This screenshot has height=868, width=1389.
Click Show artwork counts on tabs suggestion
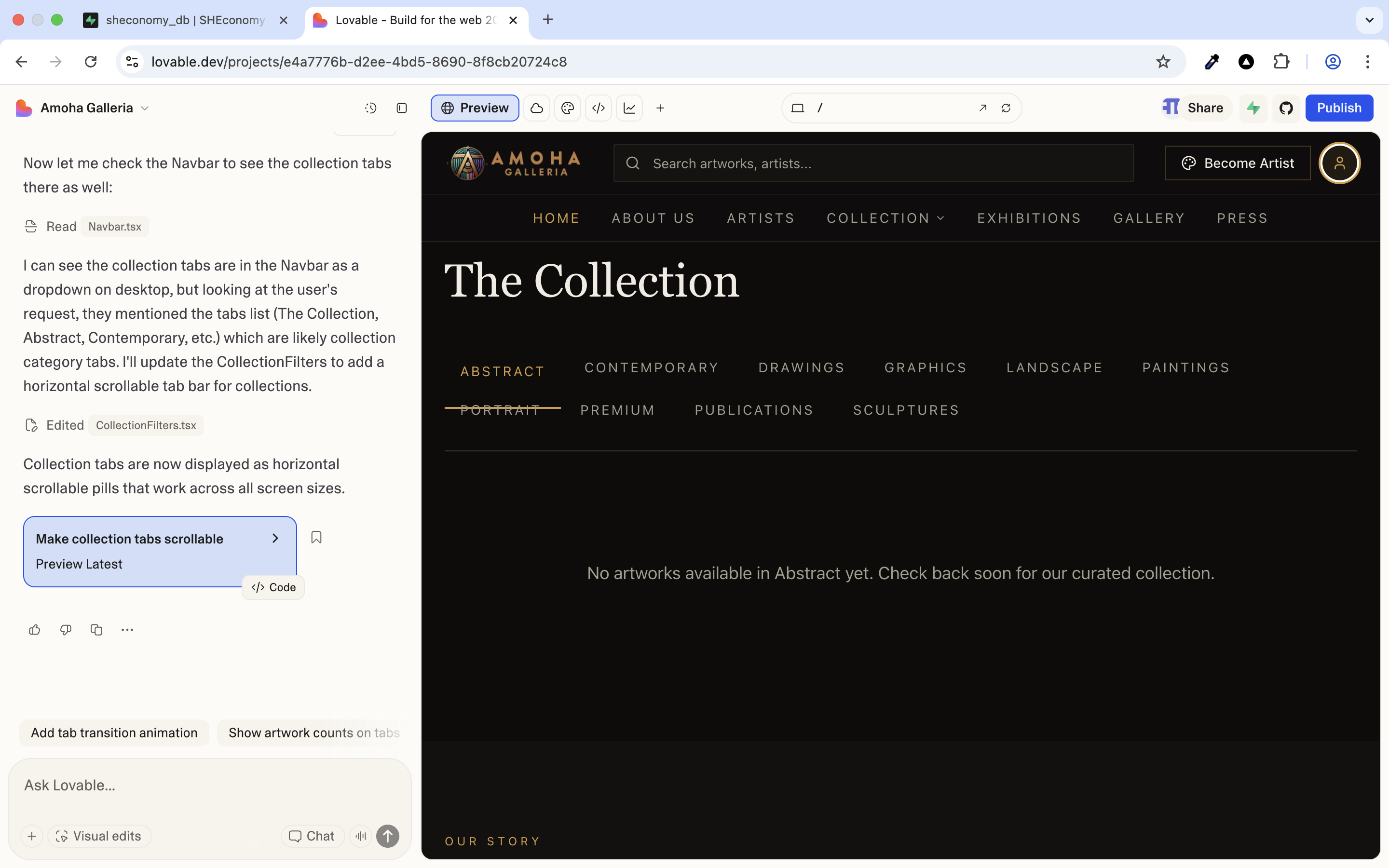click(314, 732)
